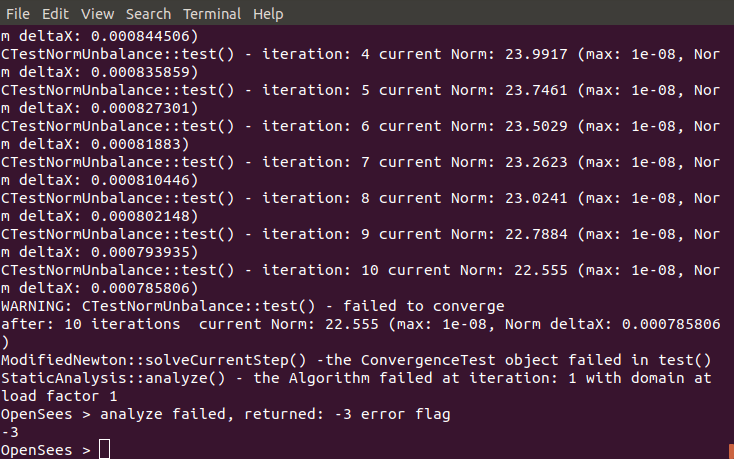Click the WARNING failed to converge line
Image resolution: width=734 pixels, height=459 pixels.
tap(253, 306)
